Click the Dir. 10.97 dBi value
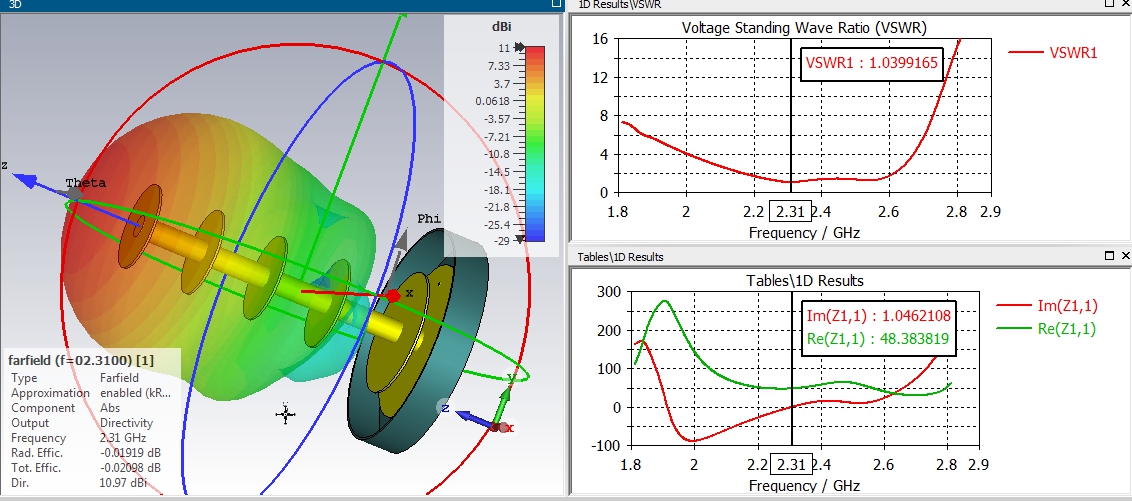 click(123, 482)
